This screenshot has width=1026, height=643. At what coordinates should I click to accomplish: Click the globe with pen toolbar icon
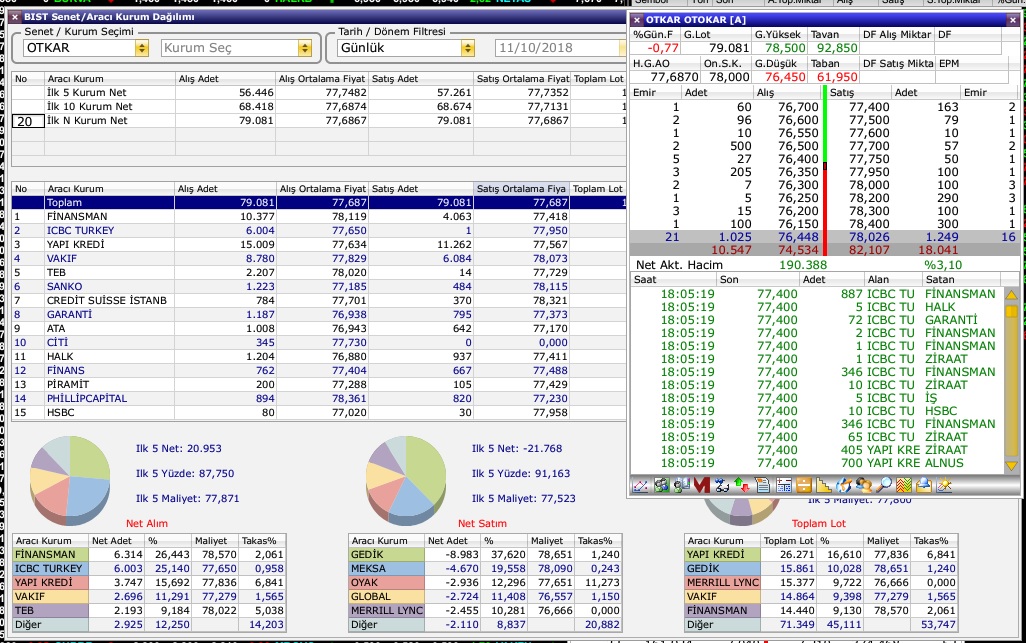(x=844, y=485)
